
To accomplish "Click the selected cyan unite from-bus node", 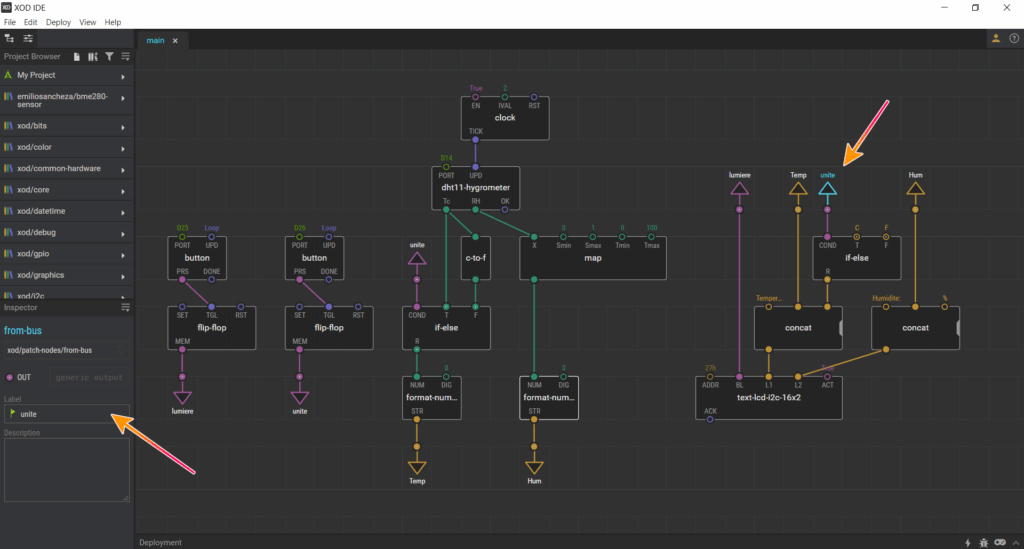I will pyautogui.click(x=827, y=189).
